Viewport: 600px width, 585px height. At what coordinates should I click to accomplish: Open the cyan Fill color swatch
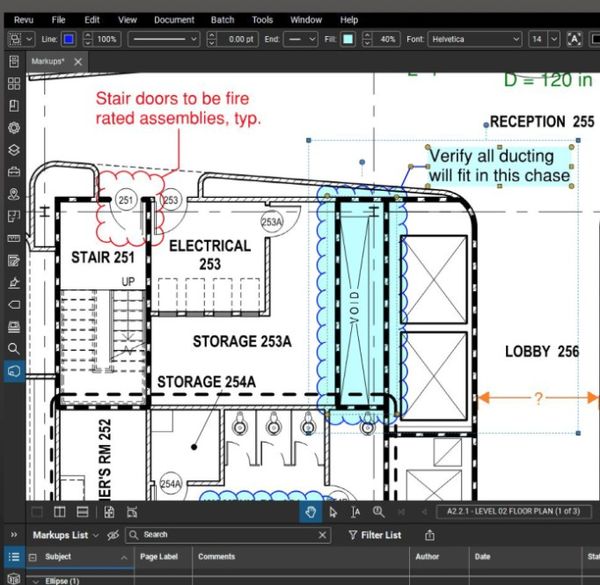tap(348, 39)
